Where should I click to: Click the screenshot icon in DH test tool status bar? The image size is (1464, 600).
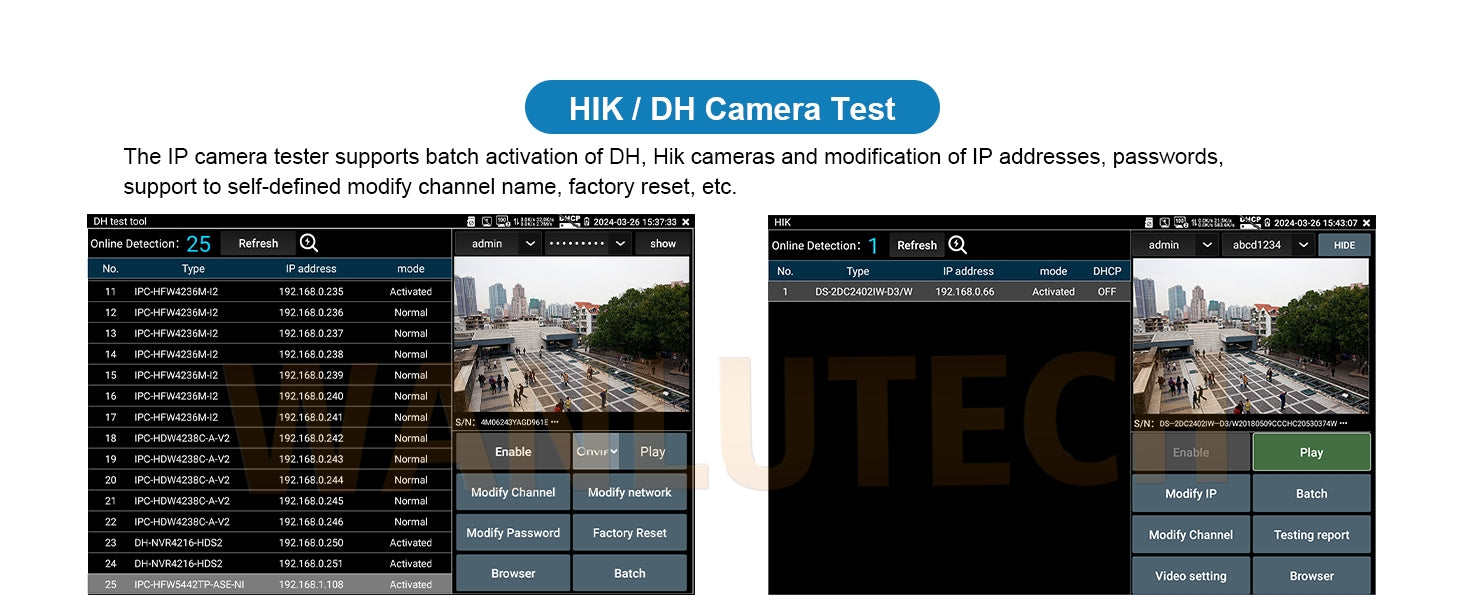click(x=486, y=222)
